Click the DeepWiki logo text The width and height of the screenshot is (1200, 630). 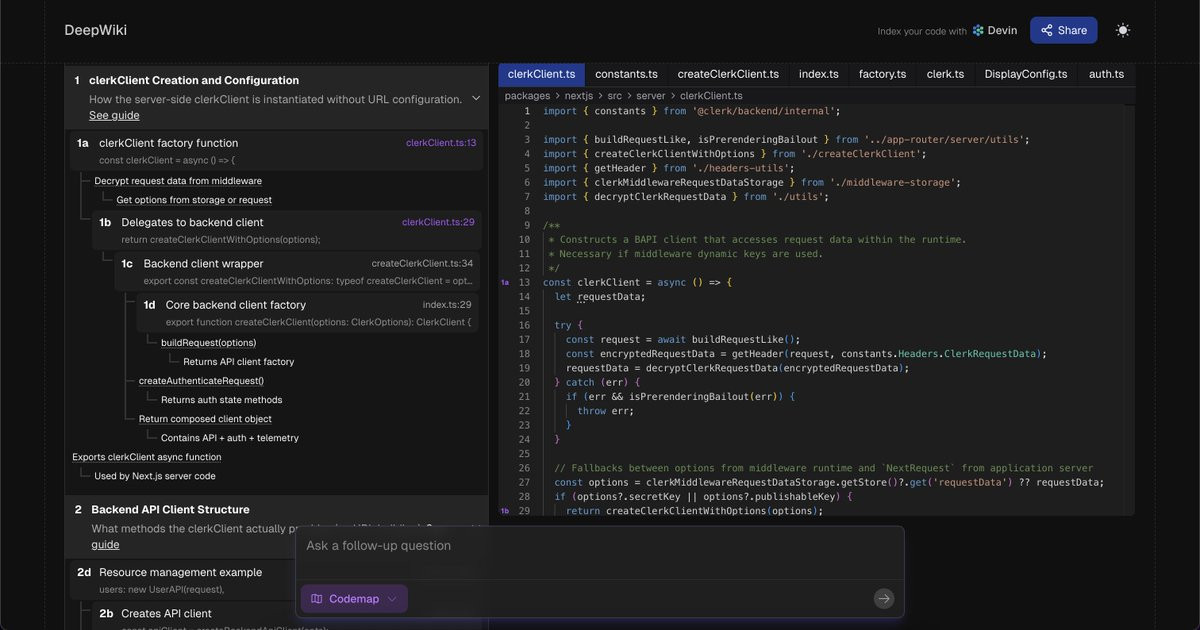point(96,30)
